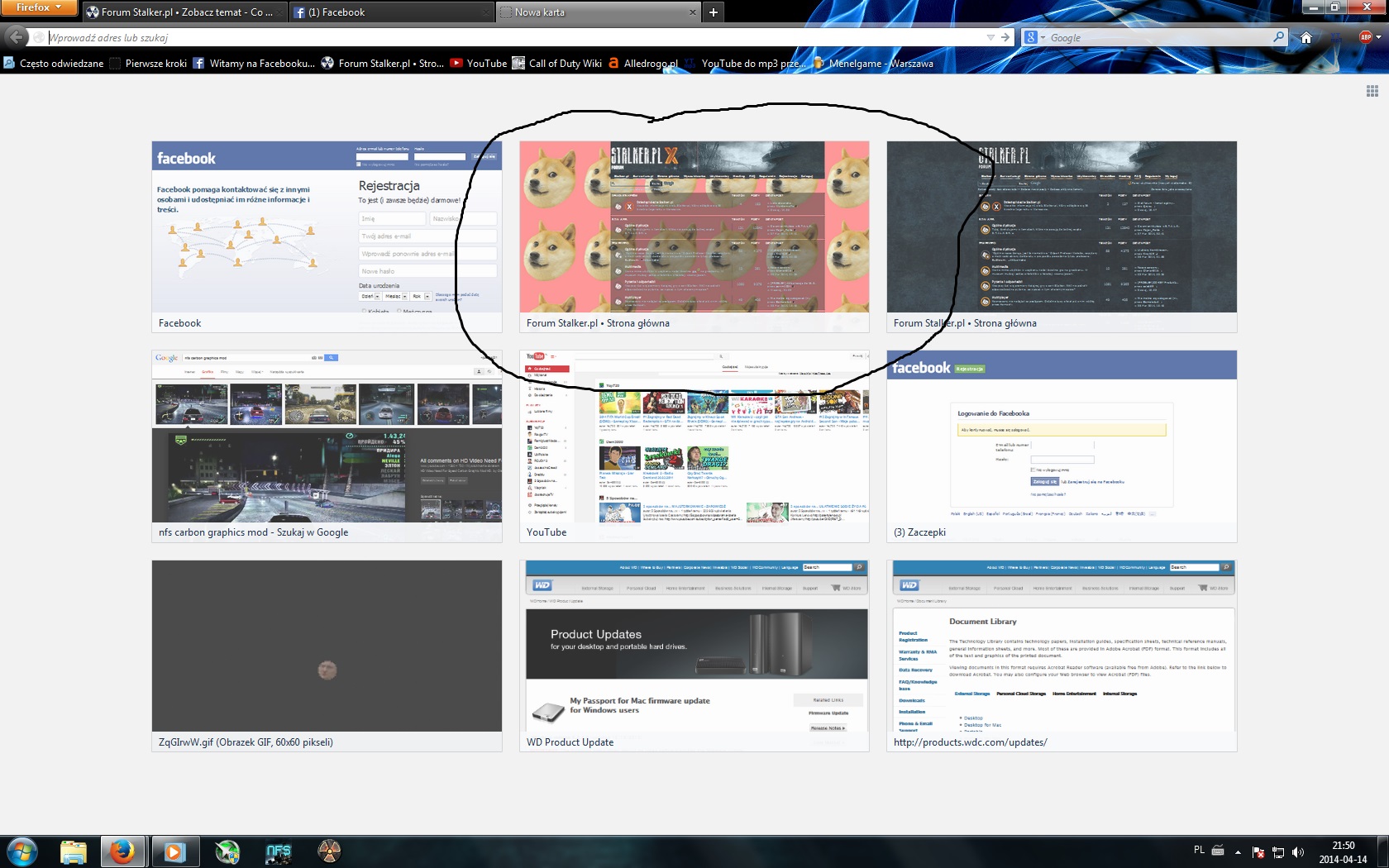Screen dimensions: 1389x868
Task: Click the Adblock Plus ABP icon
Action: (1365, 37)
